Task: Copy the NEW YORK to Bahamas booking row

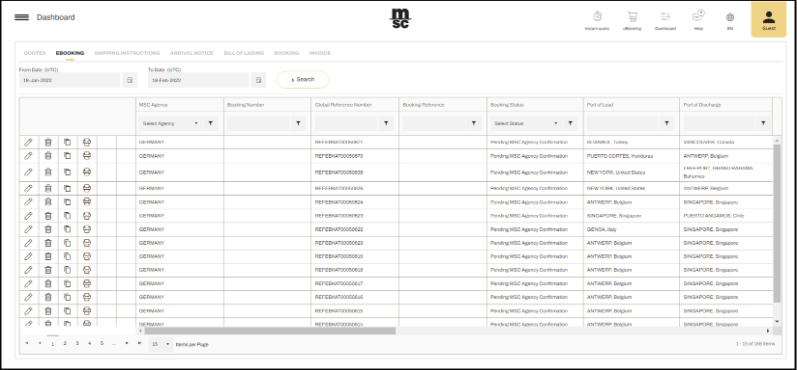Action: [67, 172]
